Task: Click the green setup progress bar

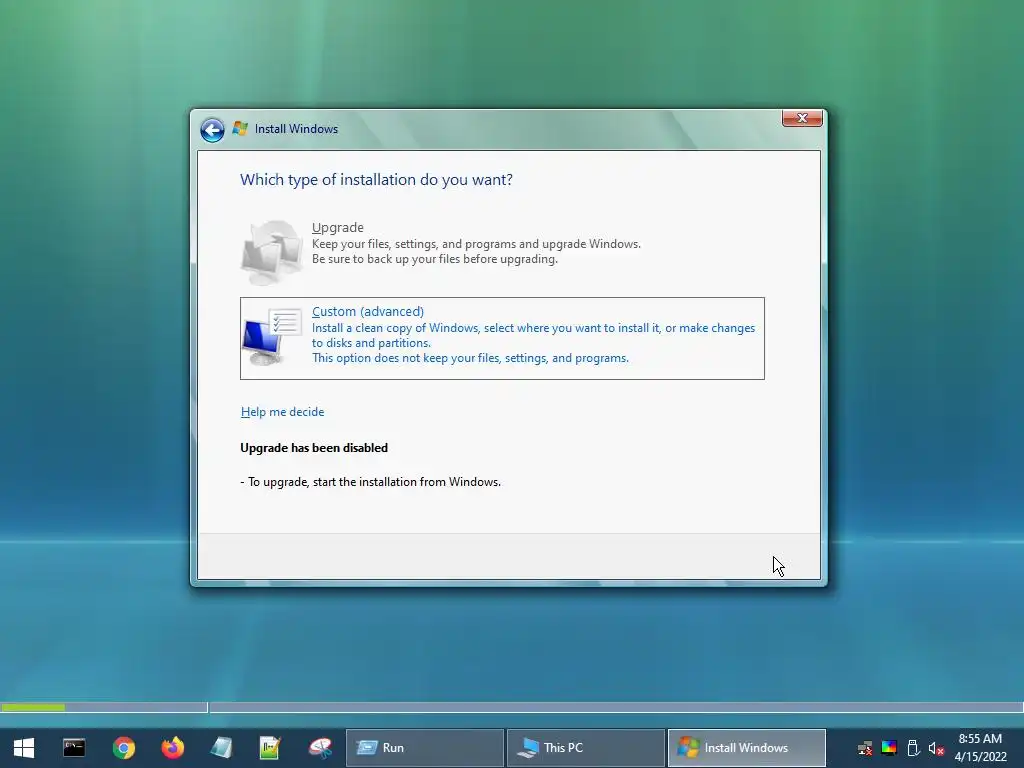Action: (x=33, y=707)
